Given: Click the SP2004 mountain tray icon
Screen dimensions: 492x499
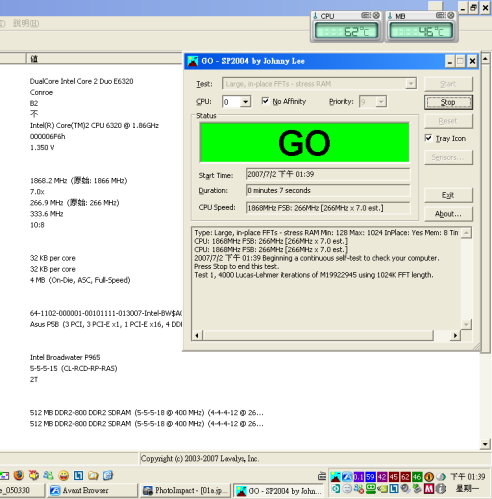Looking at the screenshot, I should (x=336, y=477).
